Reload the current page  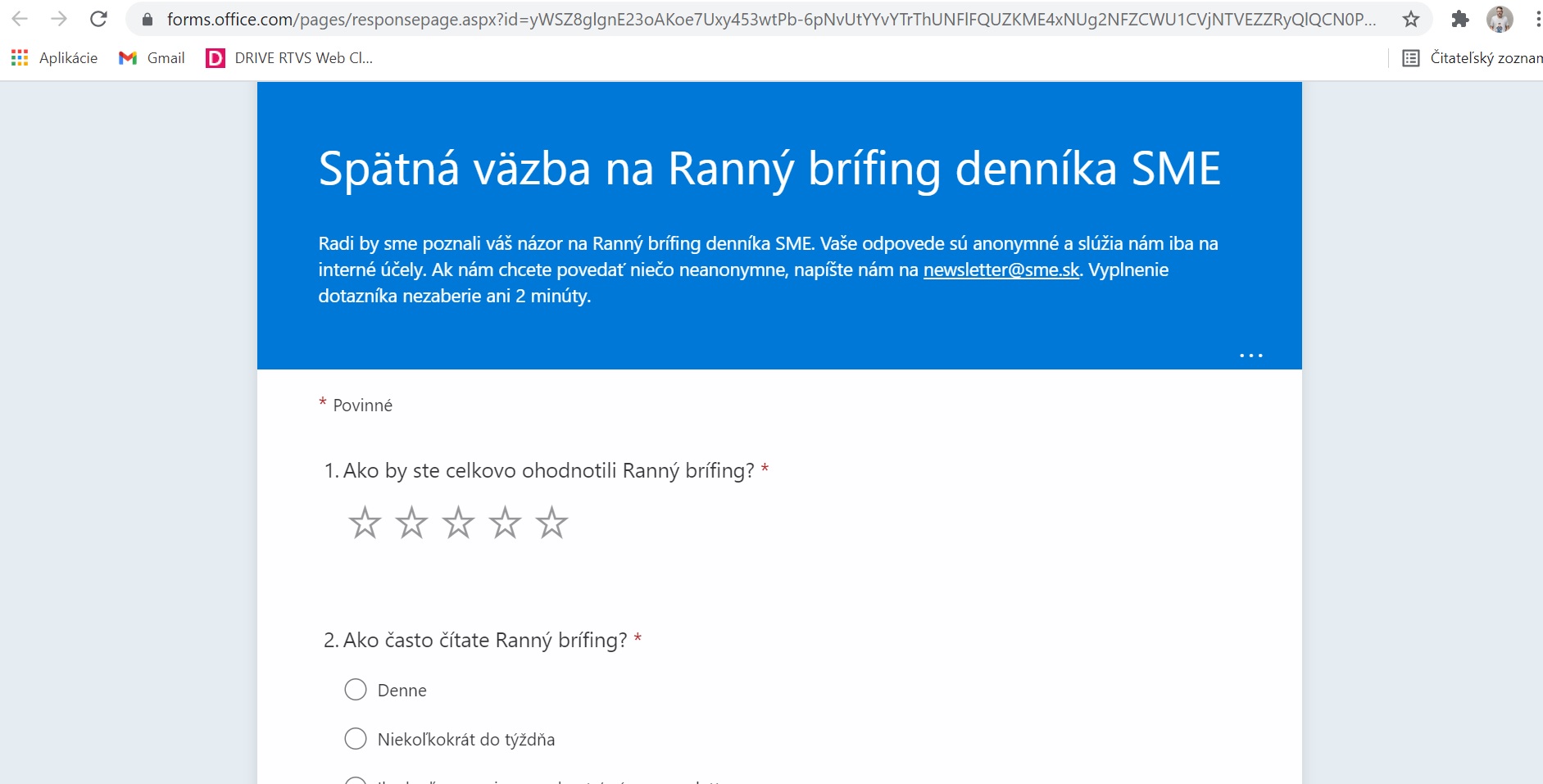tap(98, 19)
